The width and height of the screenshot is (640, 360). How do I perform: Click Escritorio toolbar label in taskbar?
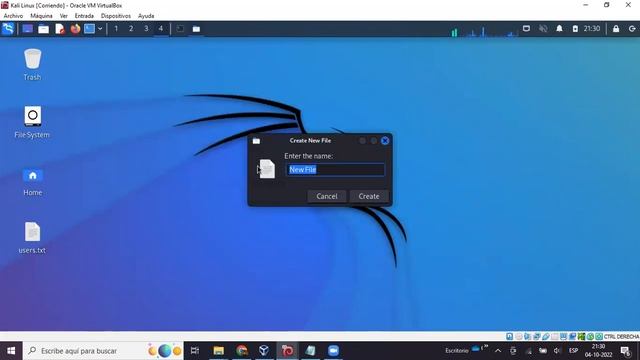click(x=456, y=351)
